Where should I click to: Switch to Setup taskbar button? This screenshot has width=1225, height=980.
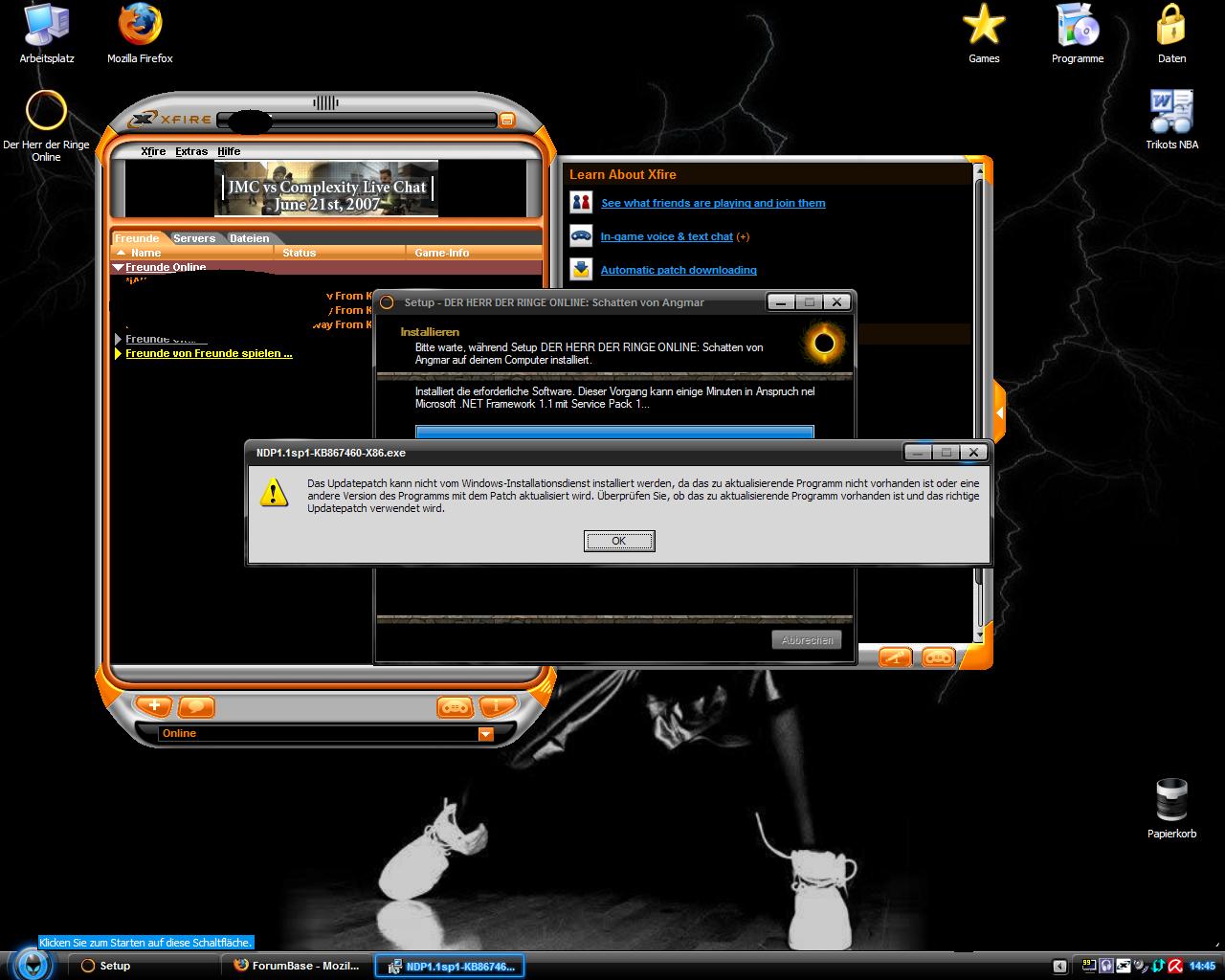coord(144,966)
